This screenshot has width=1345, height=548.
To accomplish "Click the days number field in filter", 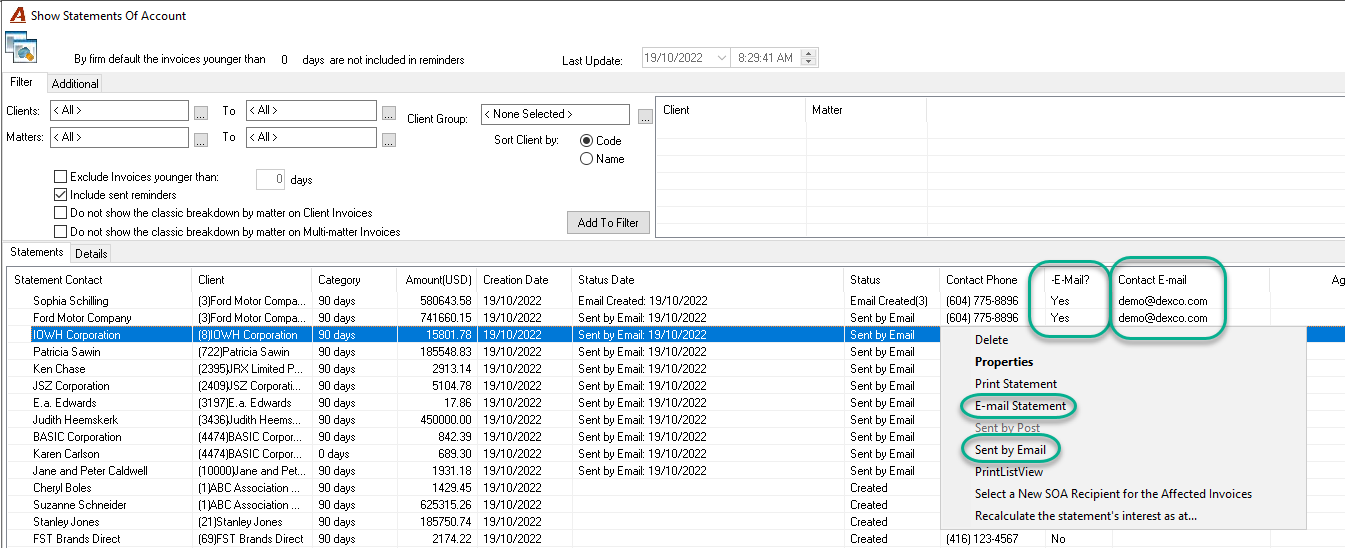I will click(271, 180).
